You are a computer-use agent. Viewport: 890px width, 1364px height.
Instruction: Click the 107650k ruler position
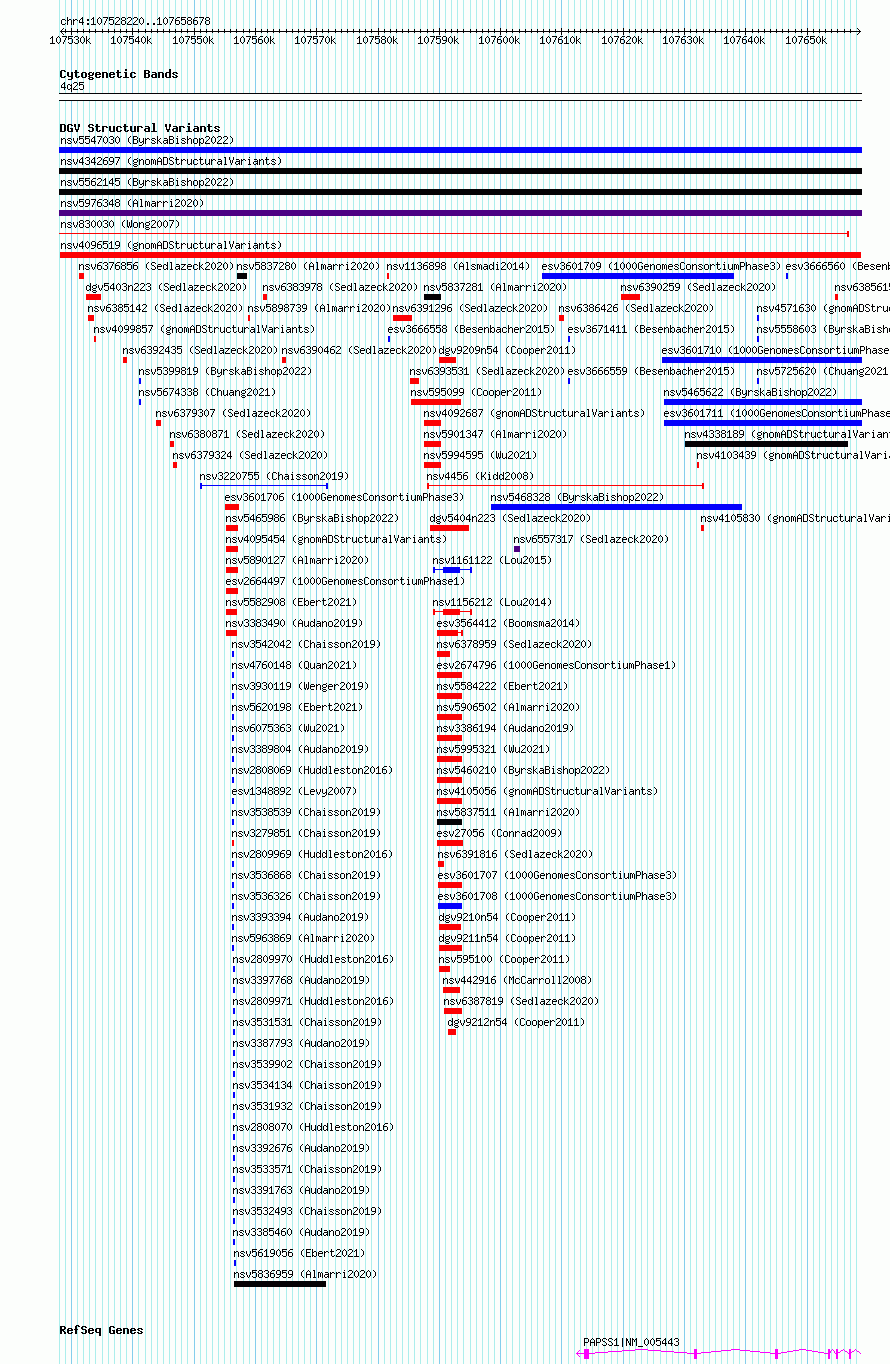[806, 40]
